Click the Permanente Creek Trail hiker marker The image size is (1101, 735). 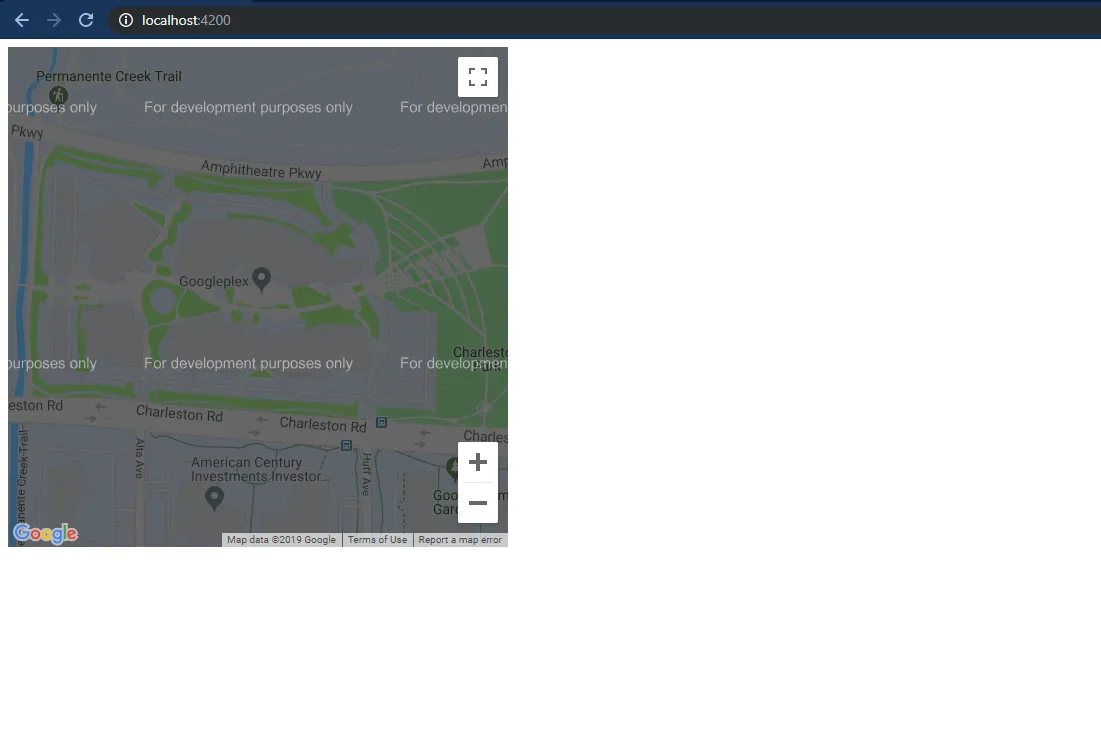[x=58, y=95]
